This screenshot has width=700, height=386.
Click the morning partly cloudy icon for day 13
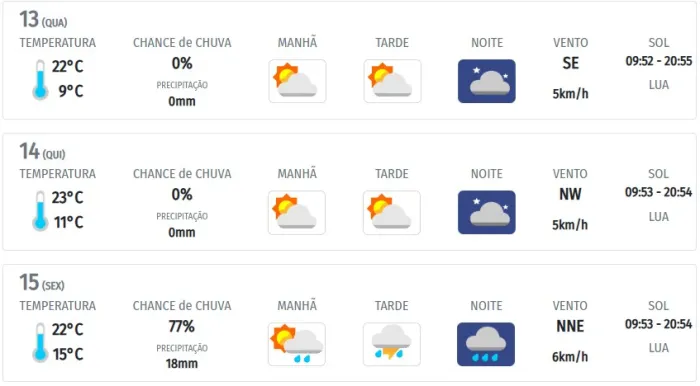[297, 81]
